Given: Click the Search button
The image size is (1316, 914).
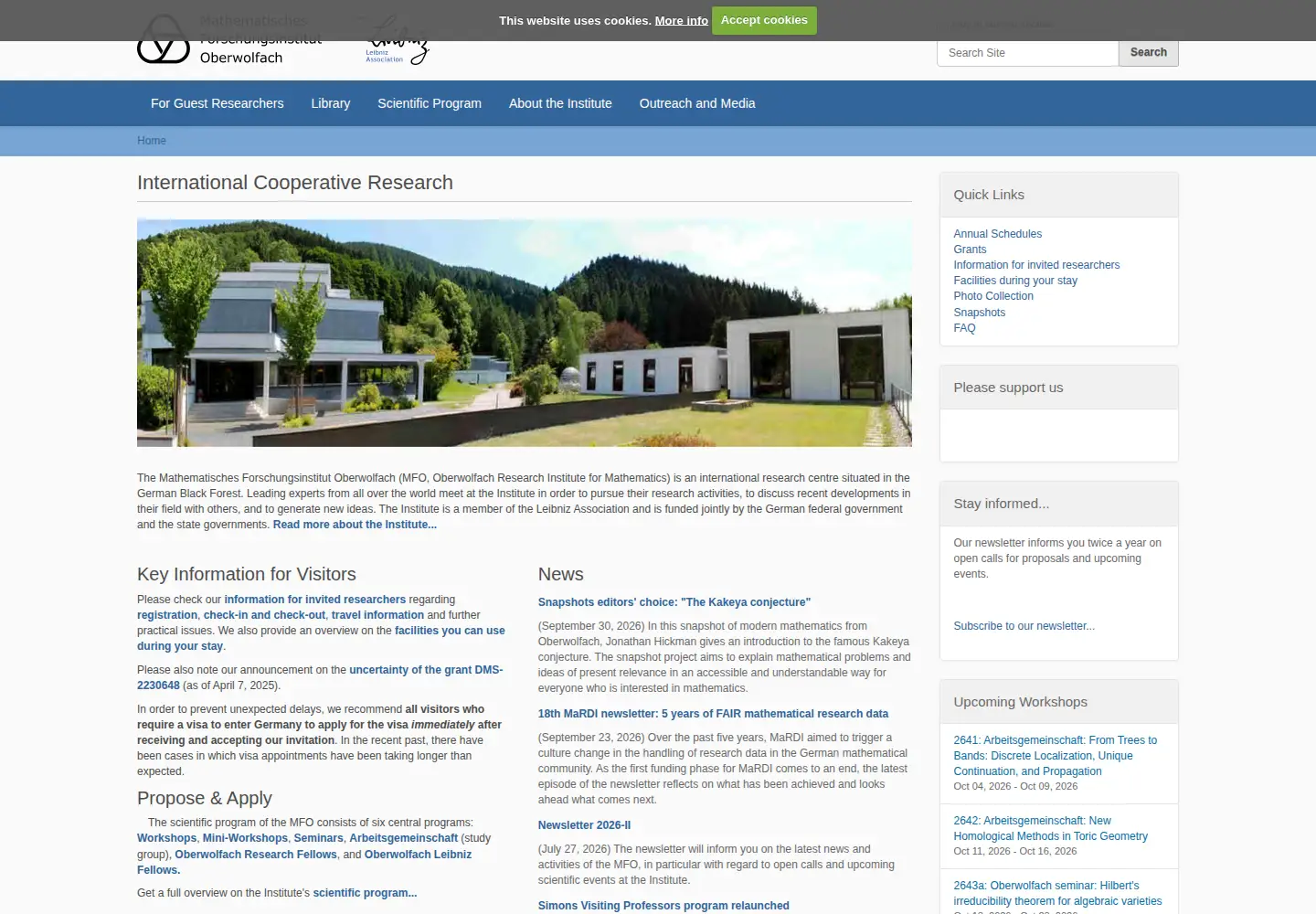Looking at the screenshot, I should coord(1149,53).
